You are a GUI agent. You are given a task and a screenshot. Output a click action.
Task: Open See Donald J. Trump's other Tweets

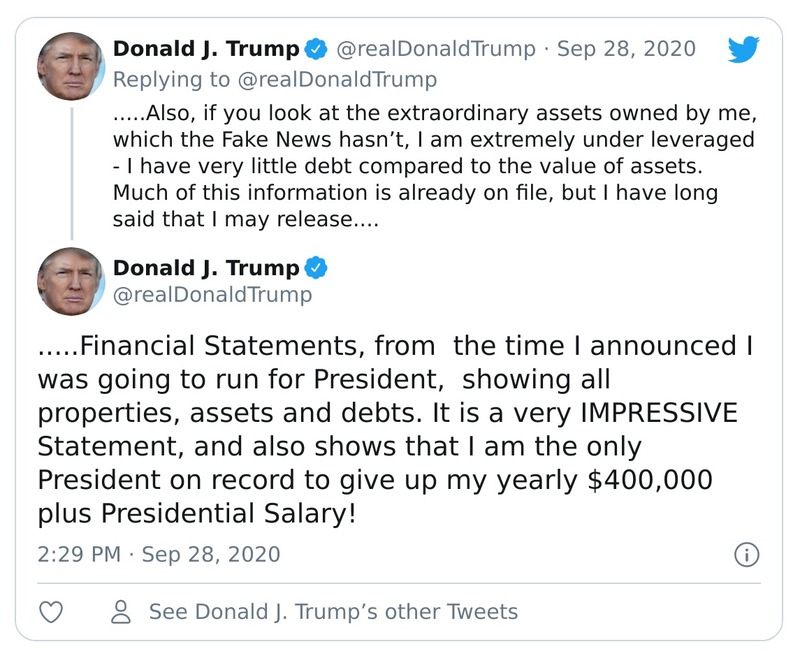pos(331,611)
